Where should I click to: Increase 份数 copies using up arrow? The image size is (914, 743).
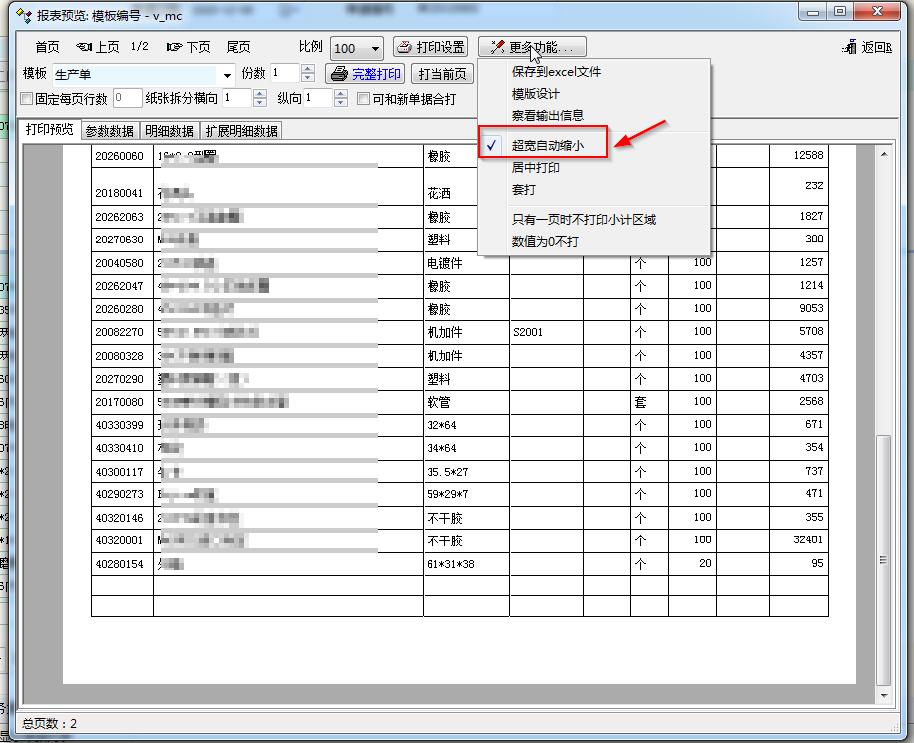click(308, 69)
